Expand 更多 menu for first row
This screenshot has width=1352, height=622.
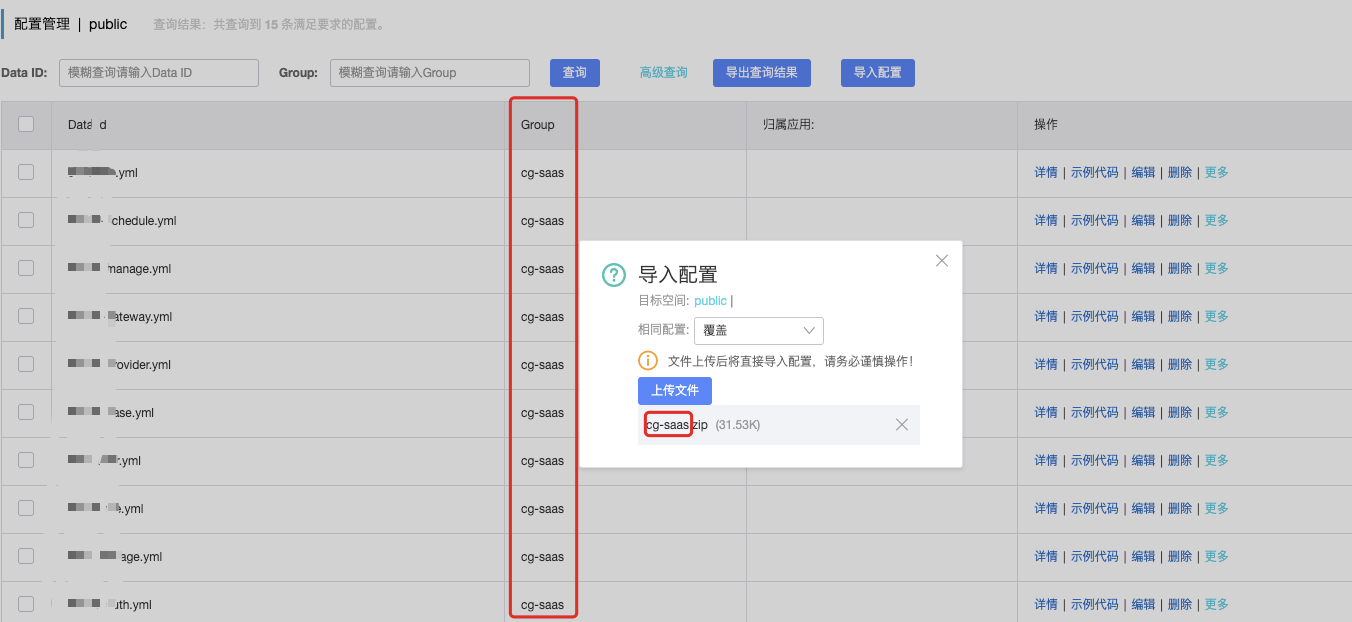pyautogui.click(x=1216, y=172)
